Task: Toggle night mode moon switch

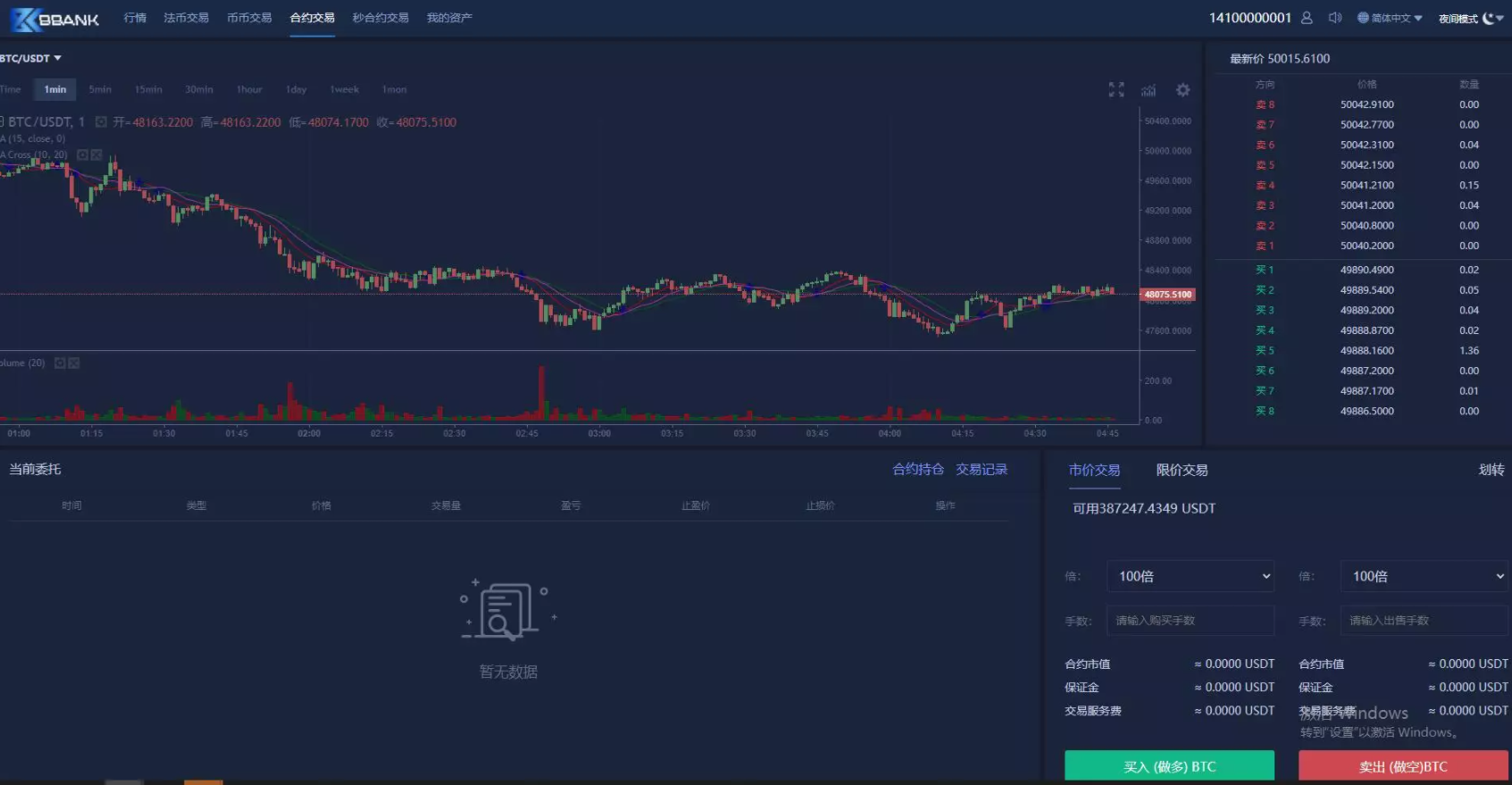Action: 1491,18
